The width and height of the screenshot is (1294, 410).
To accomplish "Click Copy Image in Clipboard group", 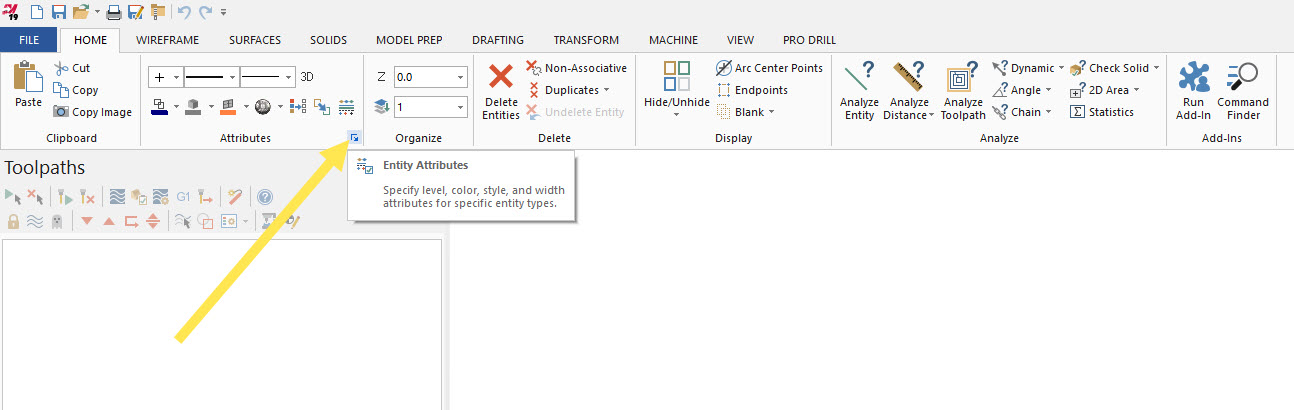I will pyautogui.click(x=93, y=112).
